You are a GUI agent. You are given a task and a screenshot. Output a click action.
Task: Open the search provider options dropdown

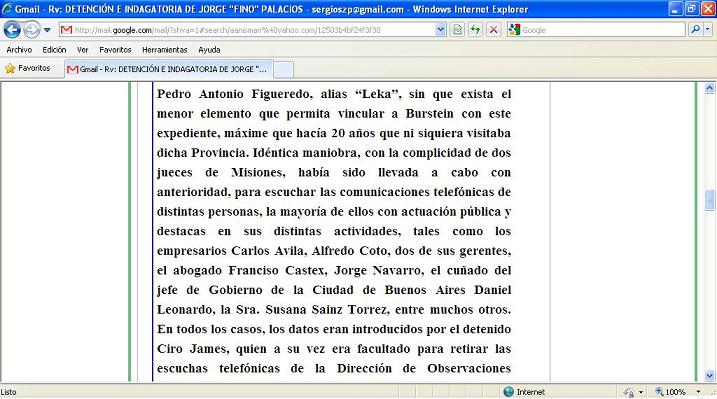pyautogui.click(x=708, y=30)
